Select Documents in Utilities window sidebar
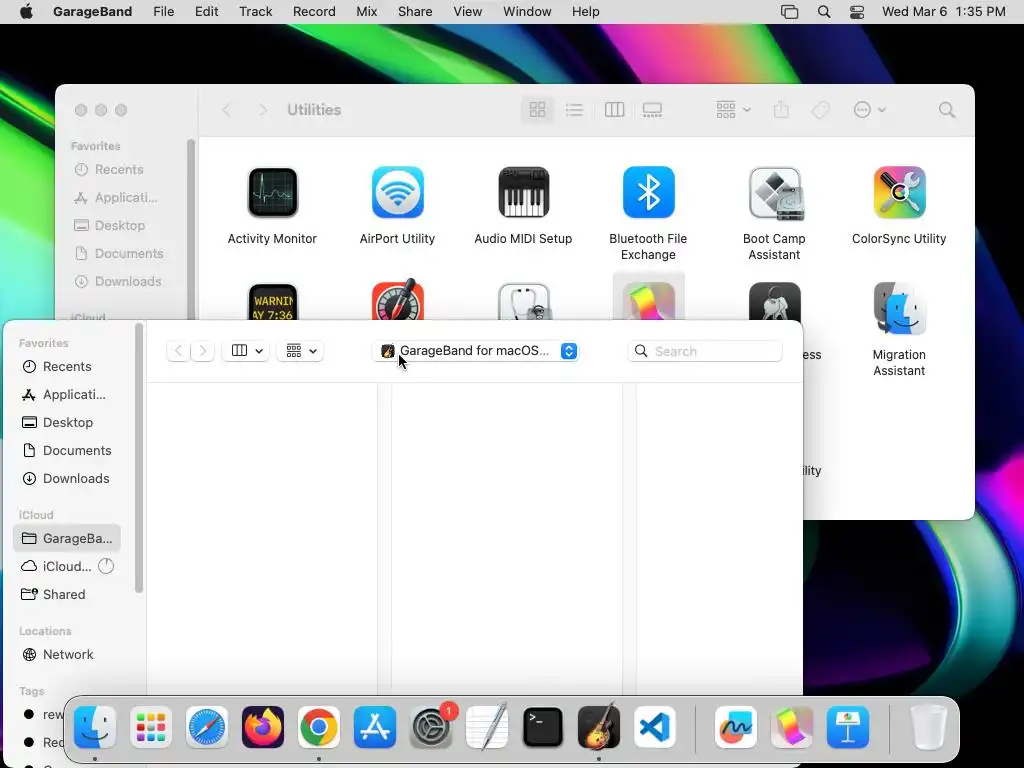 pos(118,253)
